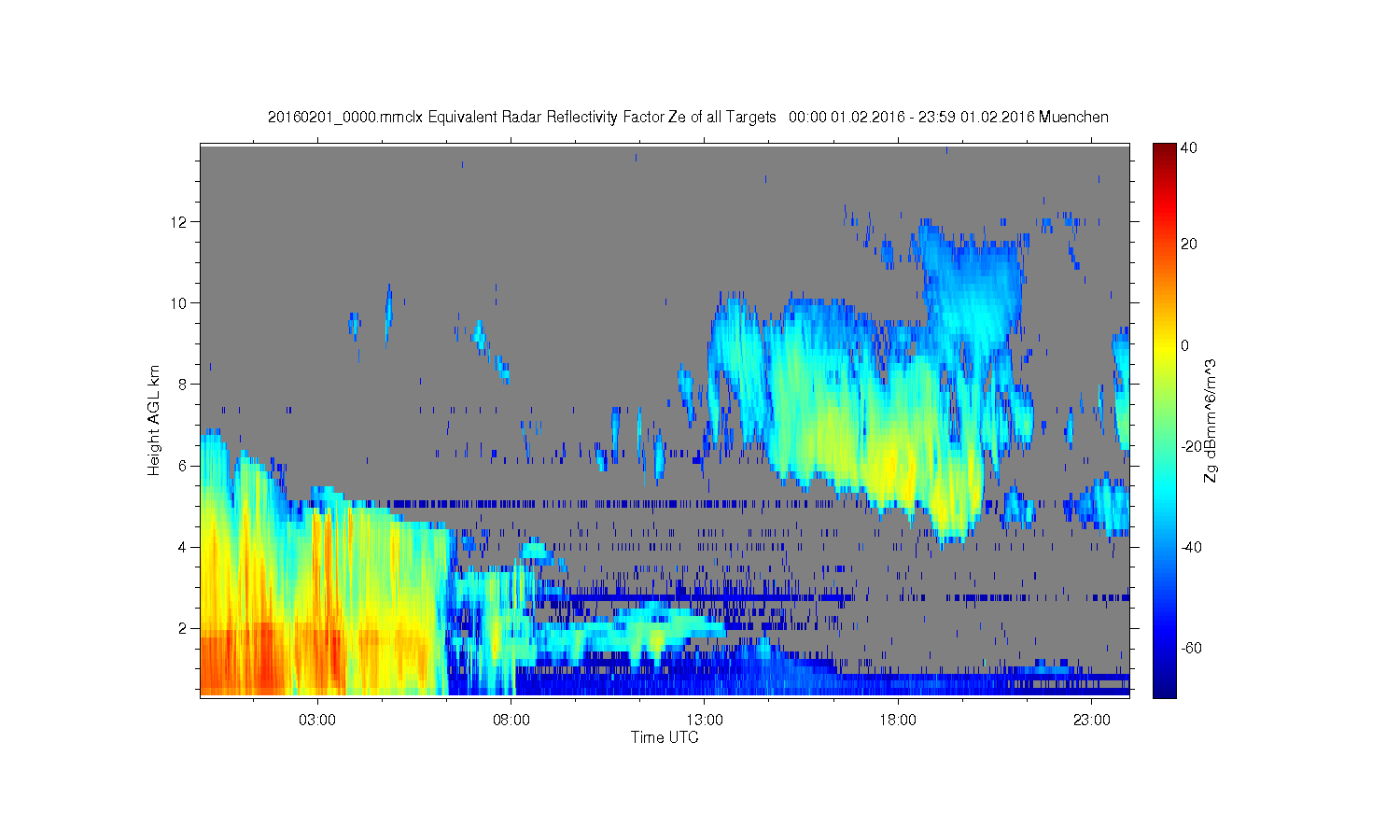Click the colorbar tick label -20
The width and height of the screenshot is (1400, 840).
click(1191, 446)
